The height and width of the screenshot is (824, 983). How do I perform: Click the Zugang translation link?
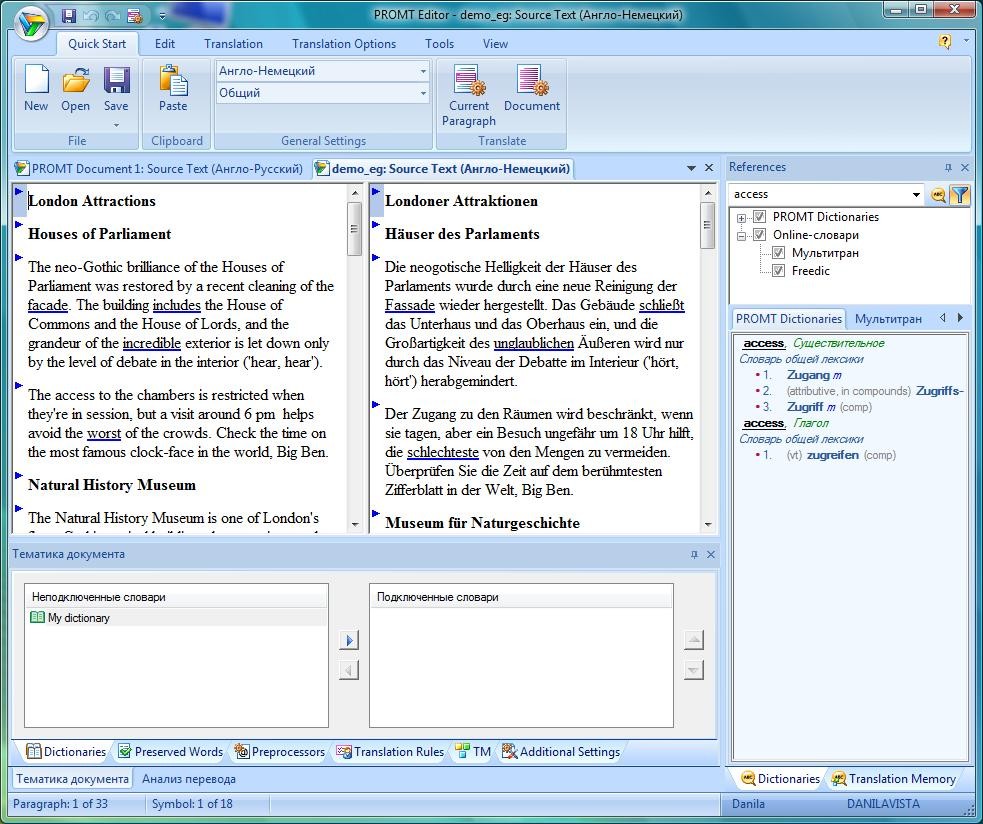[808, 375]
